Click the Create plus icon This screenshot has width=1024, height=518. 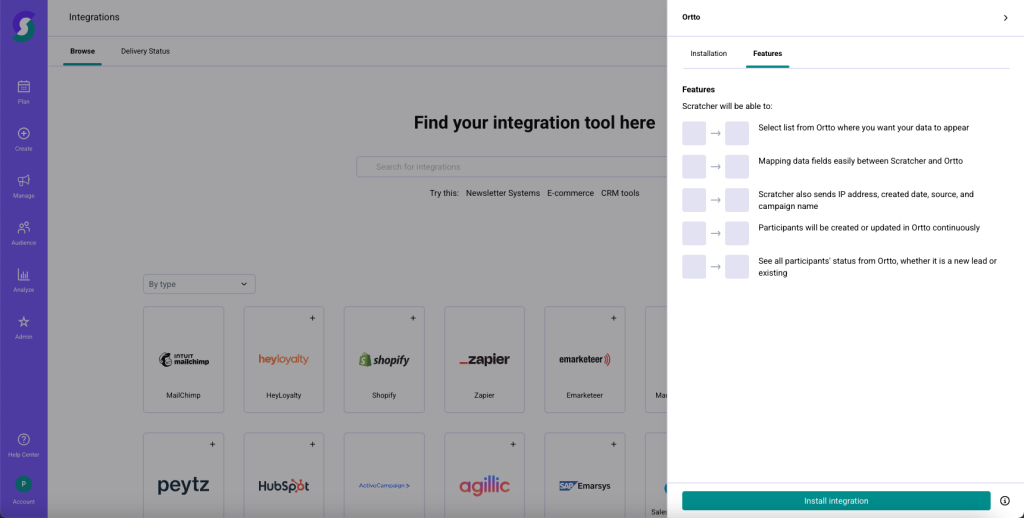tap(24, 134)
